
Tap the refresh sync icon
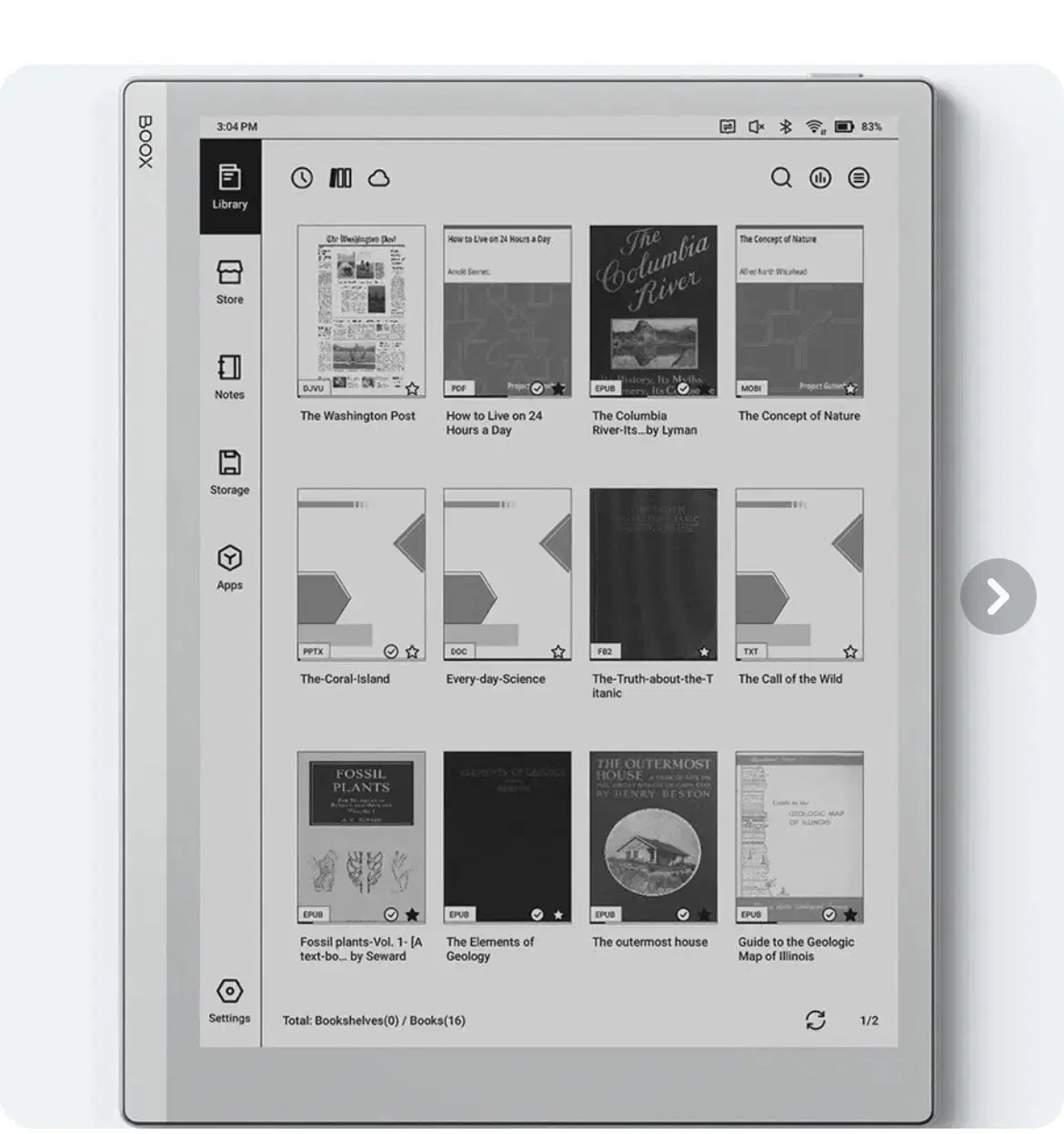point(816,1020)
